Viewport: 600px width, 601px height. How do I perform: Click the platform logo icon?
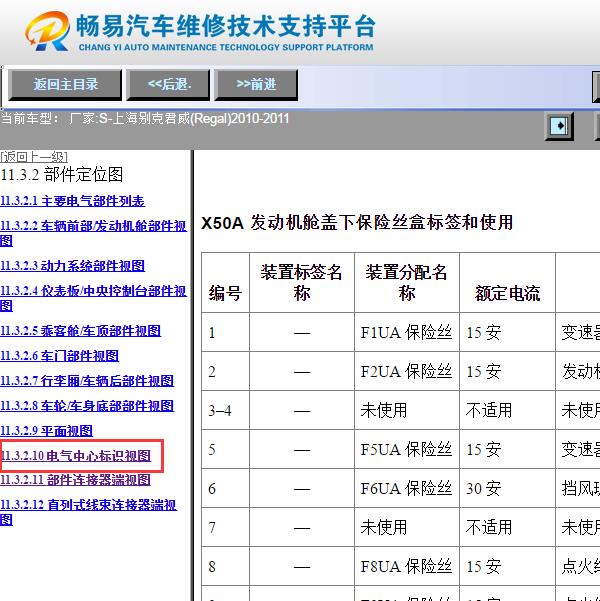(48, 31)
